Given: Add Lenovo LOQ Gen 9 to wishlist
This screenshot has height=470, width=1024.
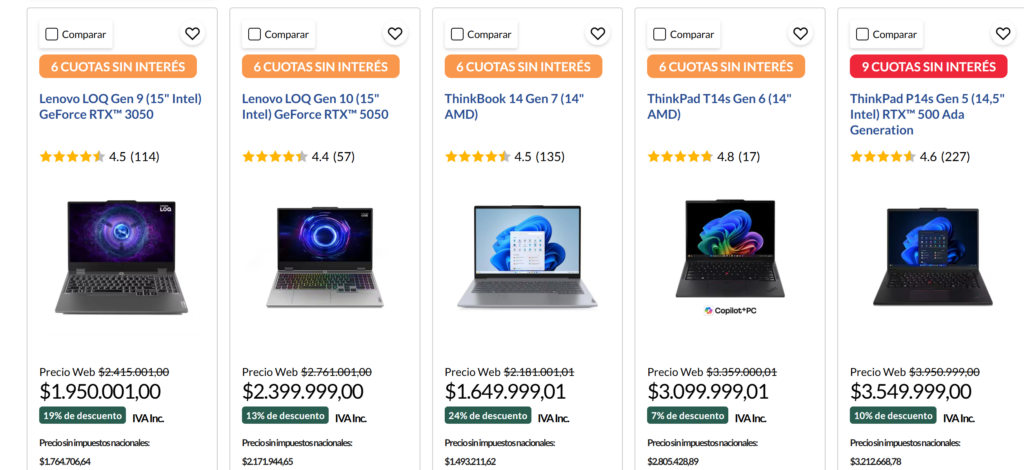Looking at the screenshot, I should pos(192,34).
